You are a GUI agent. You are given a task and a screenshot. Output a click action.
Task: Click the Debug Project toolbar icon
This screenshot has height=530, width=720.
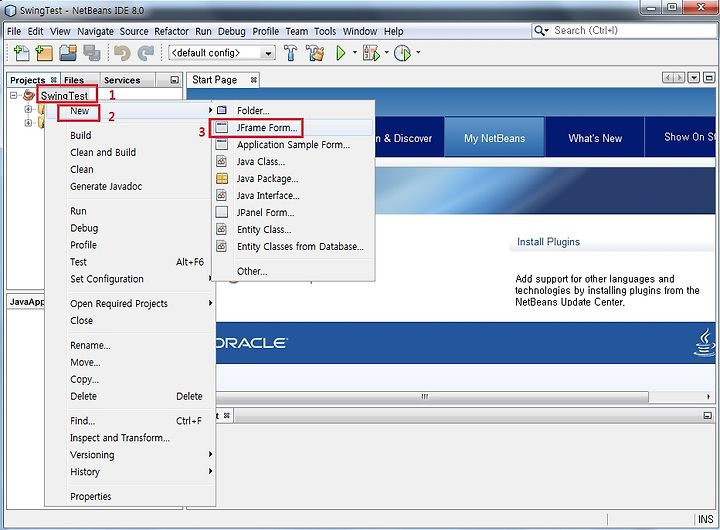pos(371,53)
